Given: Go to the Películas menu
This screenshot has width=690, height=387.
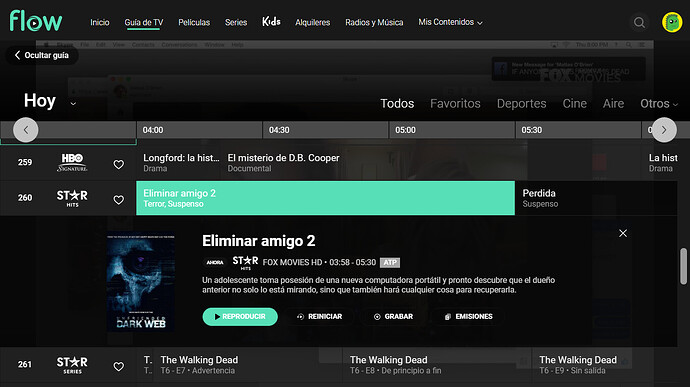Looking at the screenshot, I should click(x=194, y=22).
